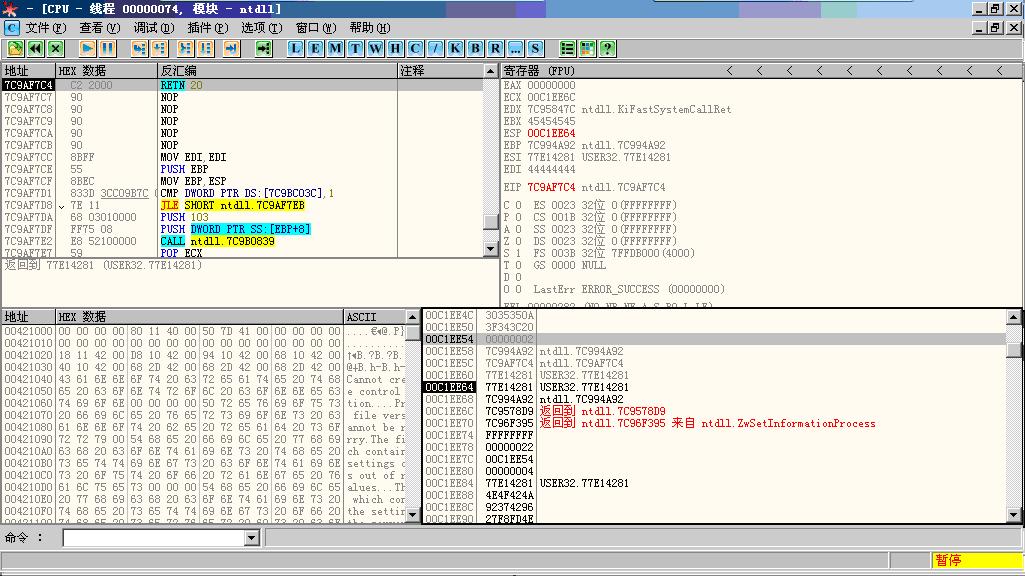Open the 插件(P) menu

208,28
